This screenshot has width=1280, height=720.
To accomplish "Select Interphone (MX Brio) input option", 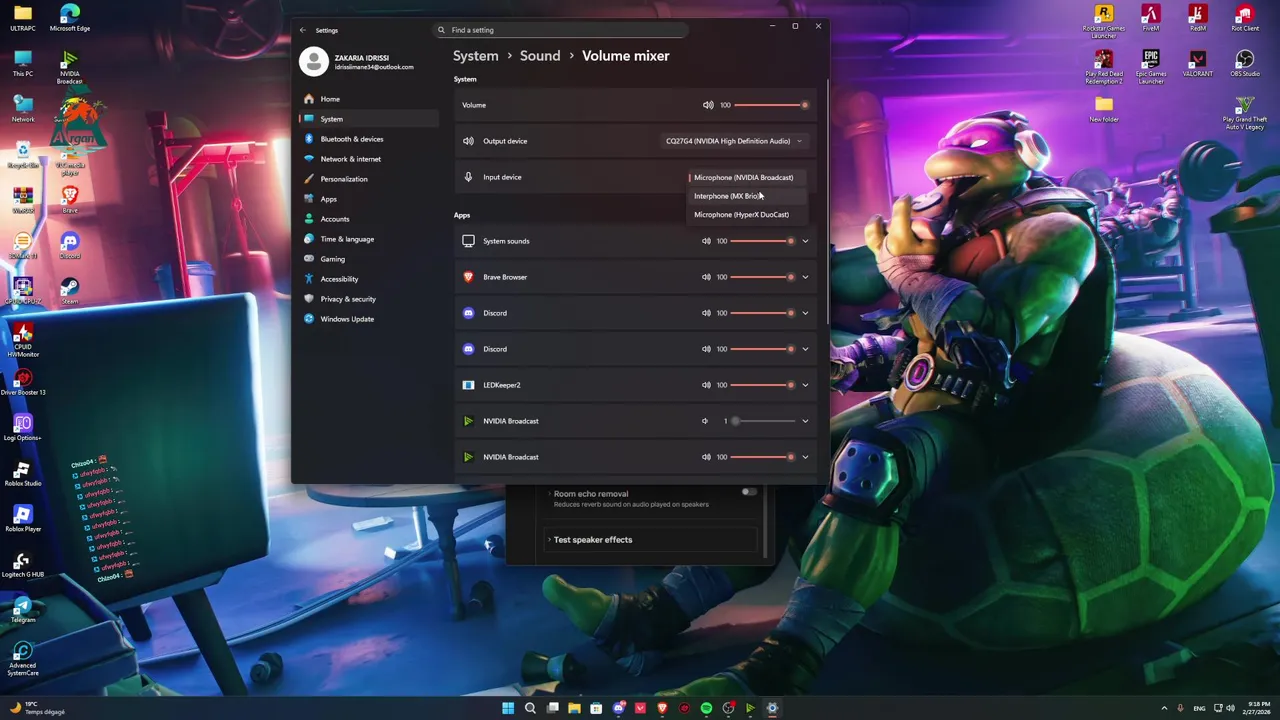I will coord(746,196).
